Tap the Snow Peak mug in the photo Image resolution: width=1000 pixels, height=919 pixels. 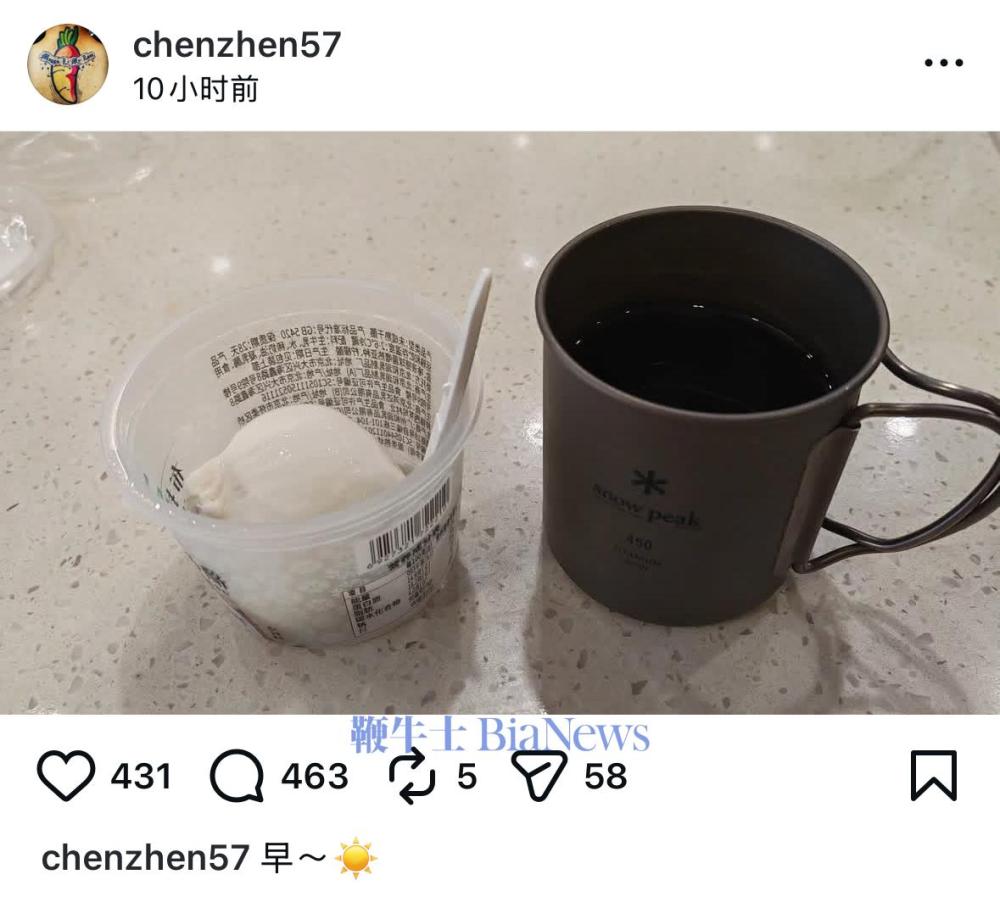click(759, 415)
